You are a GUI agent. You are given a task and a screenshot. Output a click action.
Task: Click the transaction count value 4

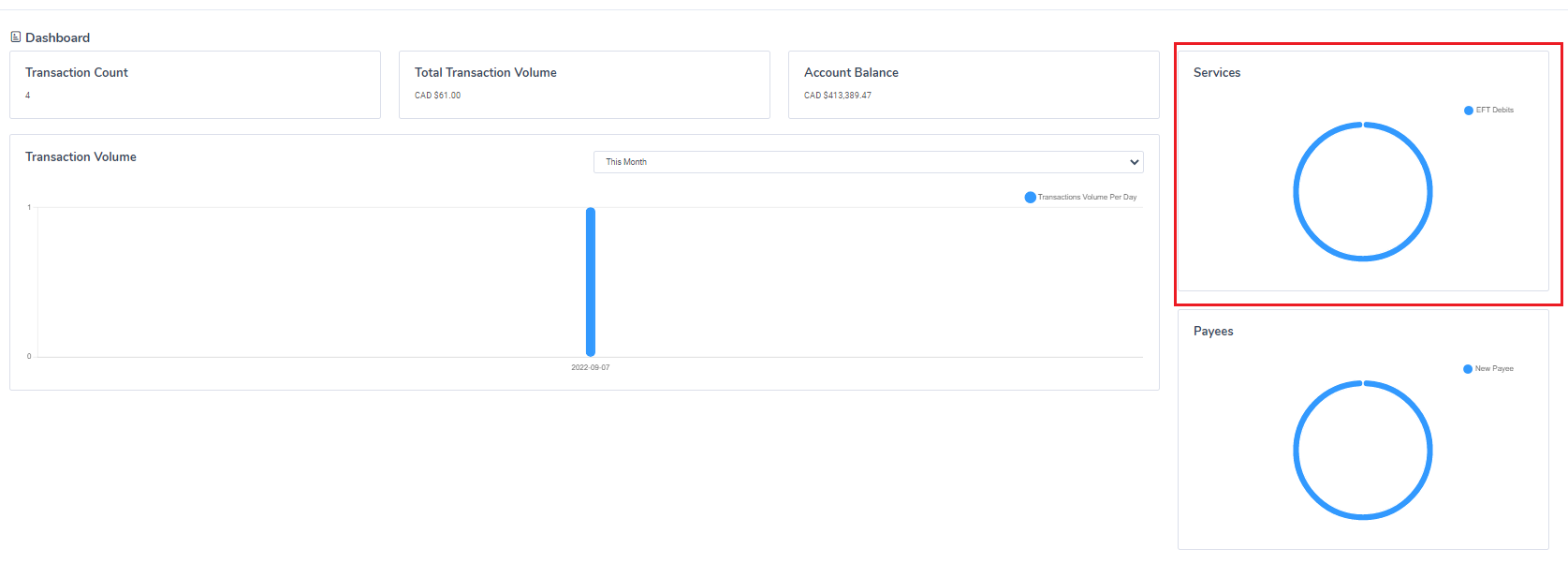(x=28, y=96)
